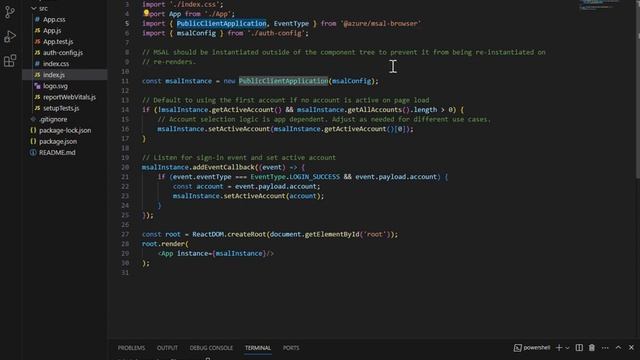Open App.test.js file
The height and width of the screenshot is (360, 640).
click(58, 42)
